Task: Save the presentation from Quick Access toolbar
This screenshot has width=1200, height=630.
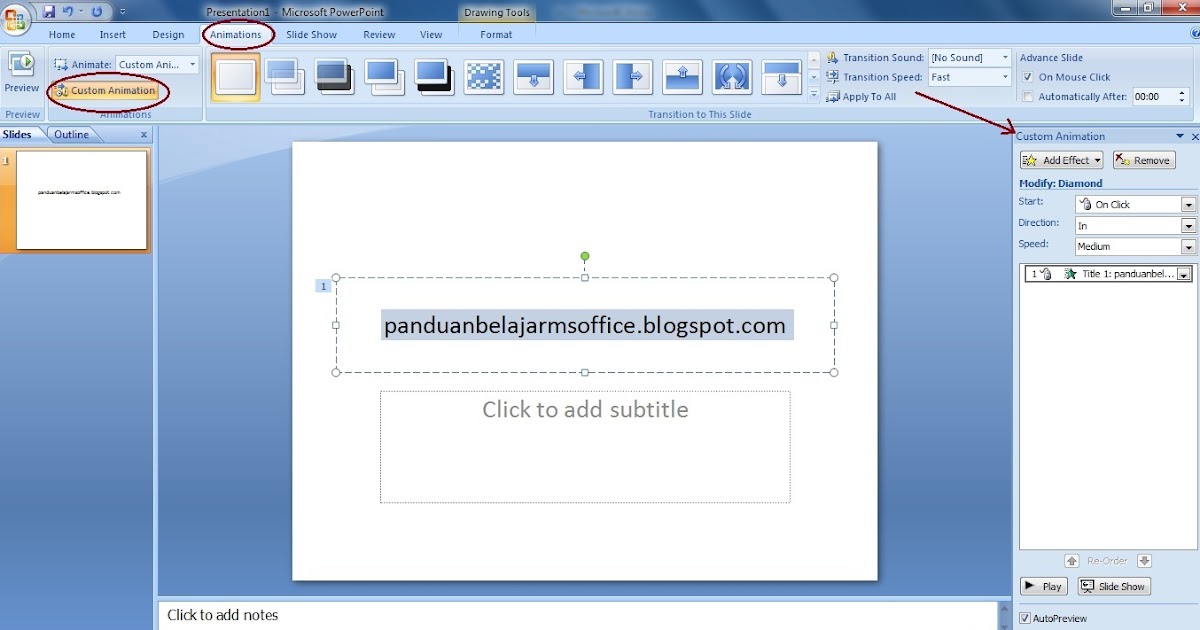Action: pos(49,12)
